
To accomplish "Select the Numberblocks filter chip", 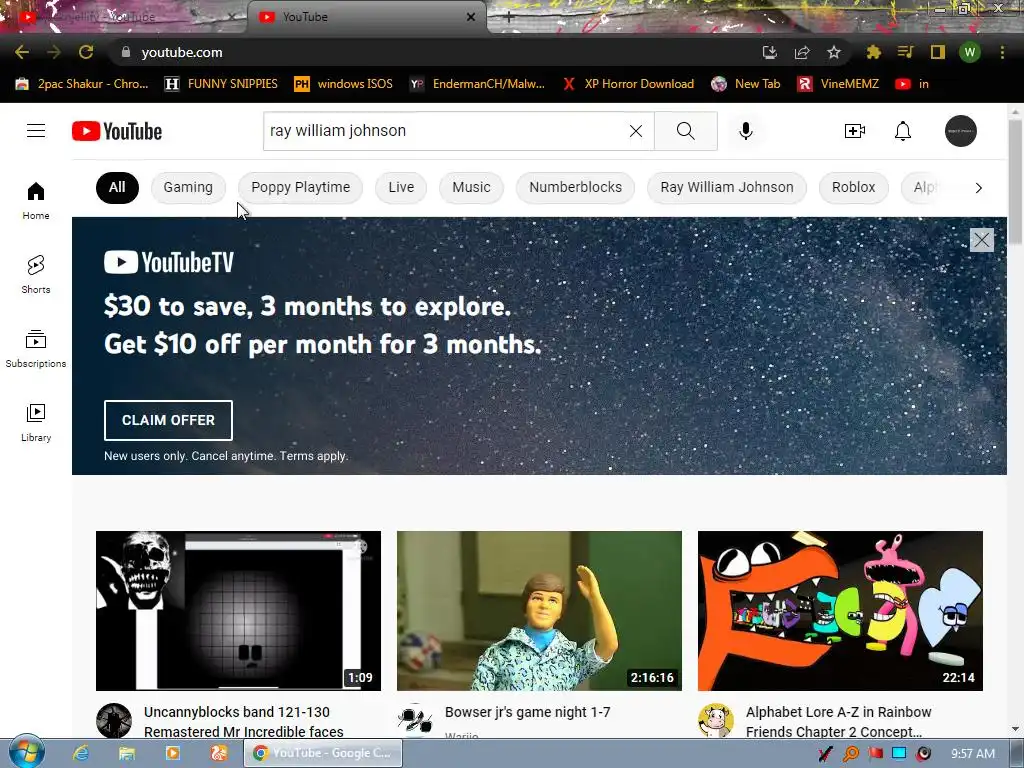I will click(575, 187).
